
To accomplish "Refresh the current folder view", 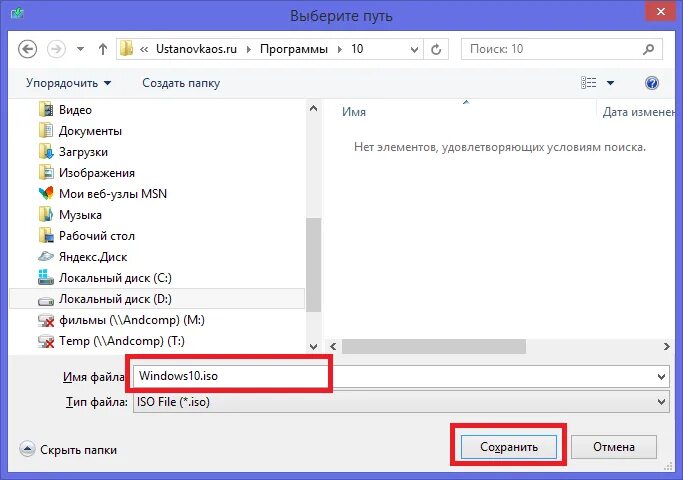I will coord(436,49).
